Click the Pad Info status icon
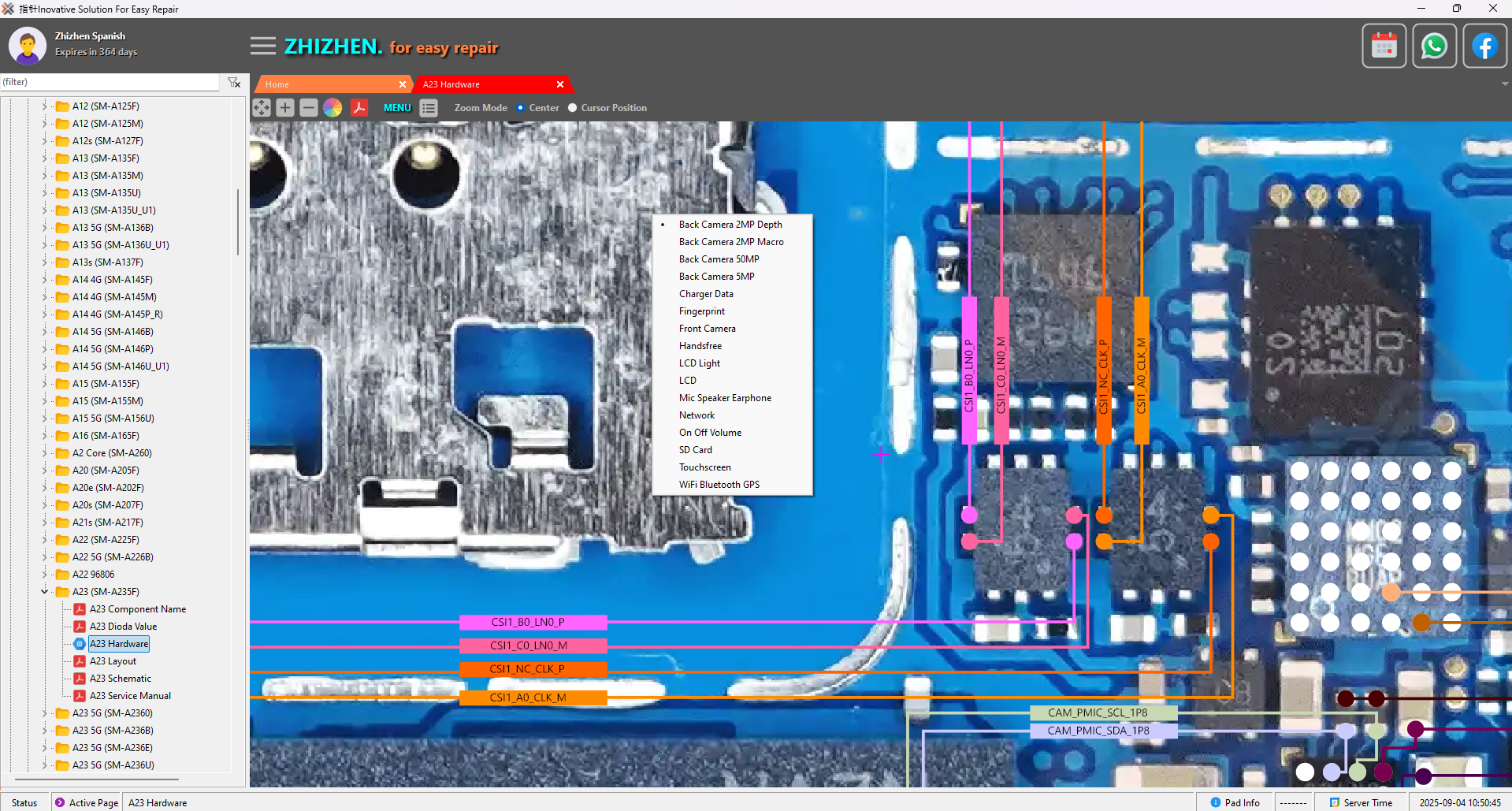 tap(1216, 802)
